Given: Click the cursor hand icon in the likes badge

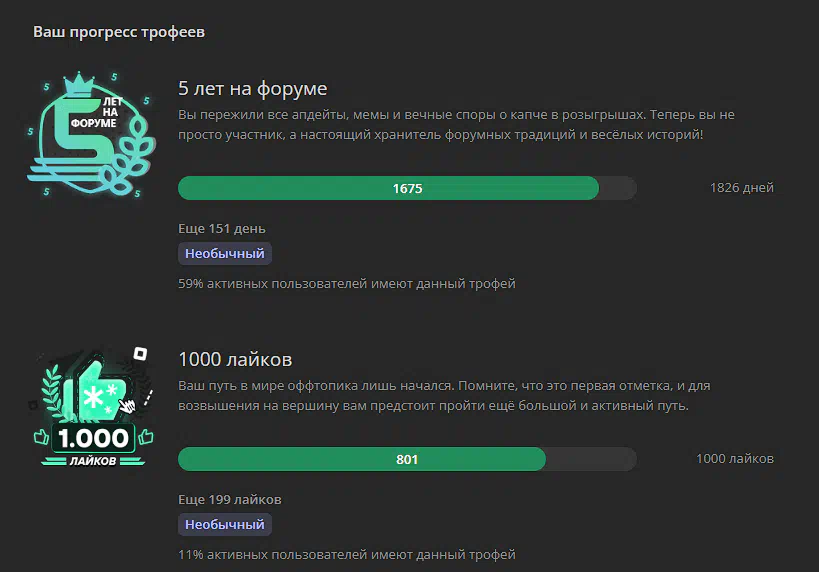Looking at the screenshot, I should [x=127, y=405].
